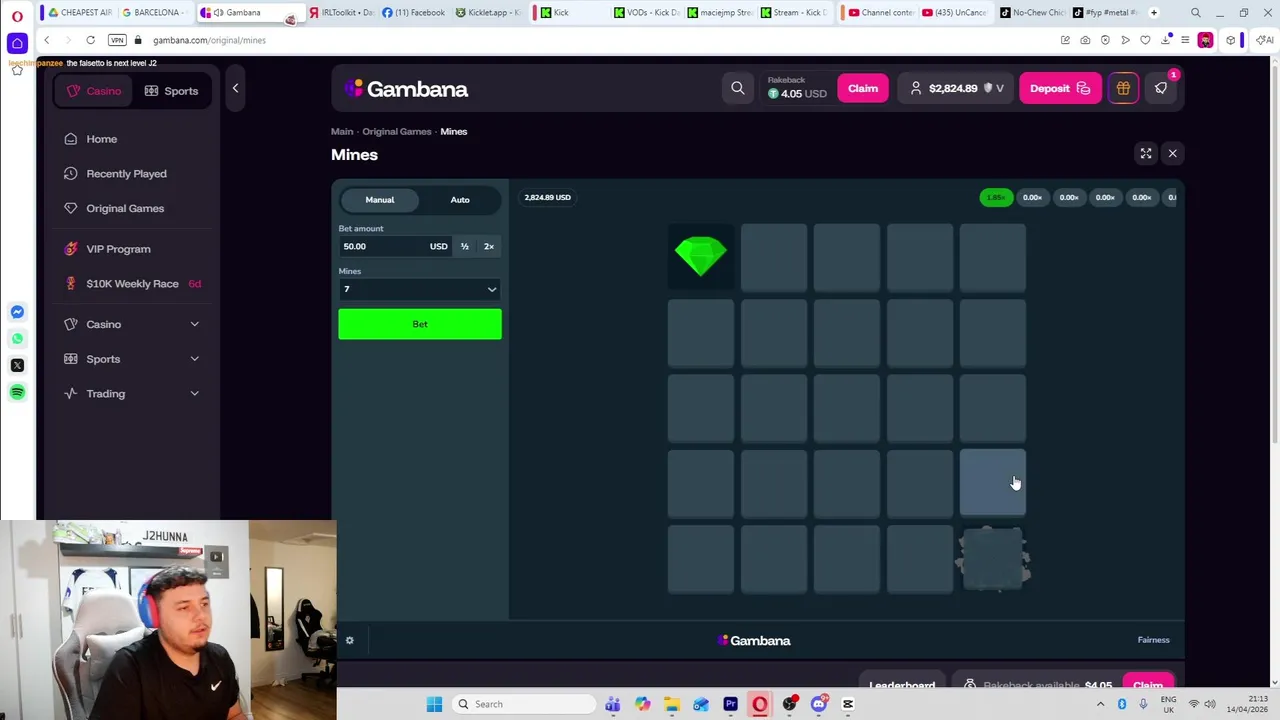Viewport: 1280px width, 720px height.
Task: Open Opera's Messenger sidebar icon
Action: coord(17,312)
